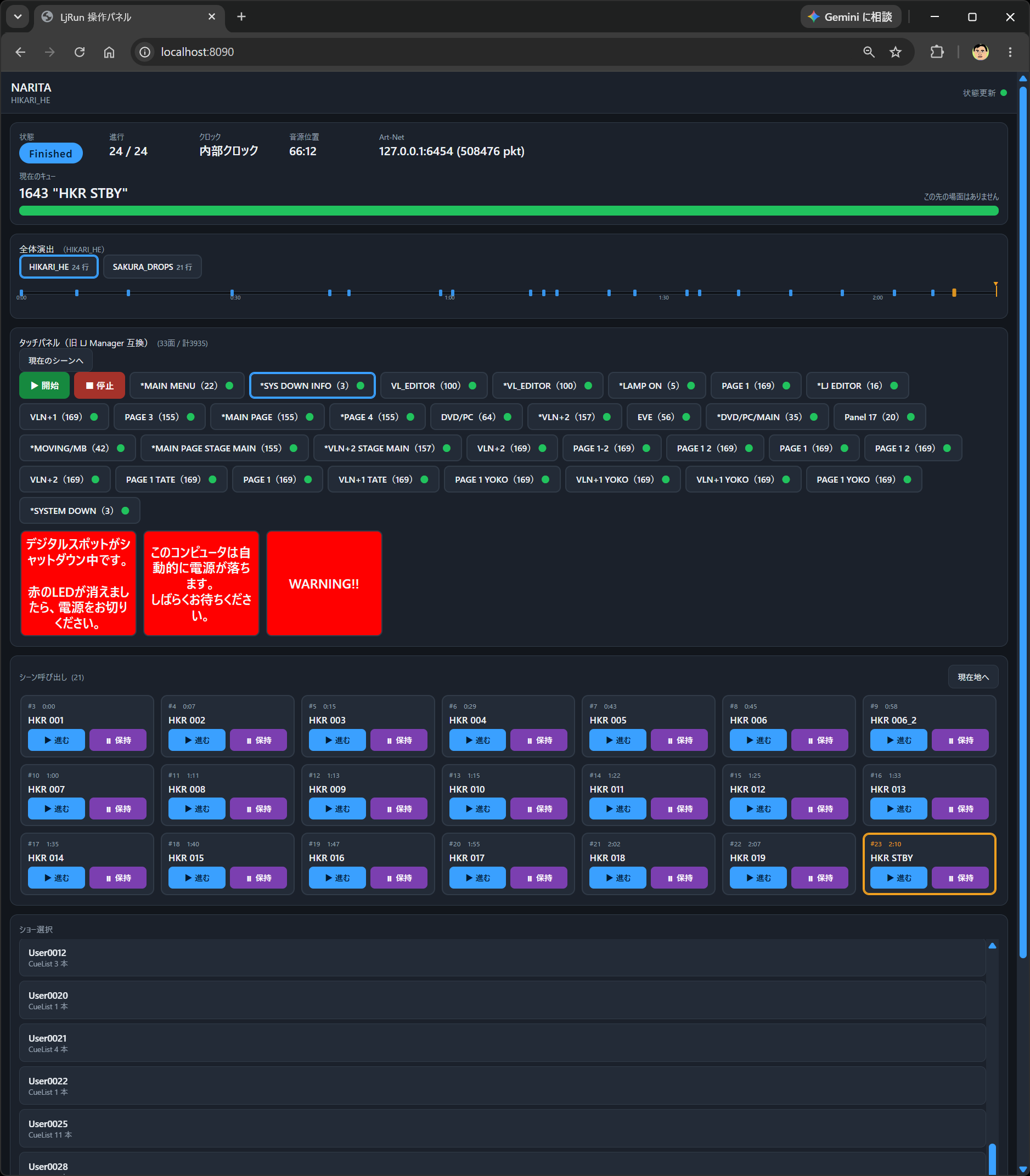The image size is (1030, 1176).
Task: Switch to SAKURA_DROPS 21 行 tab
Action: (153, 267)
